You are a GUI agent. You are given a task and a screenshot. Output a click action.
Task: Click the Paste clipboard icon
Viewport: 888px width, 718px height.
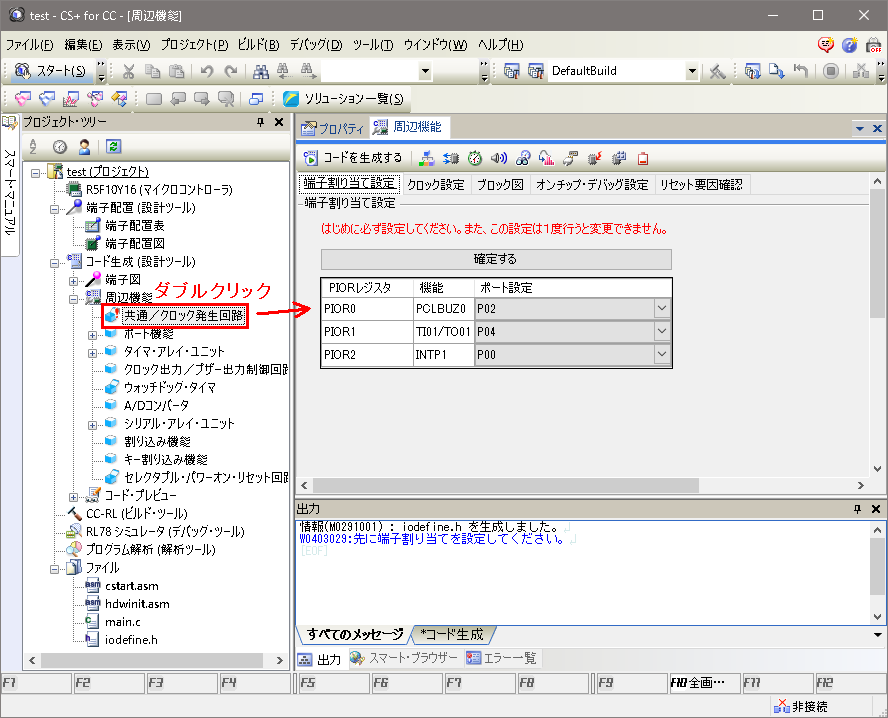coord(177,71)
